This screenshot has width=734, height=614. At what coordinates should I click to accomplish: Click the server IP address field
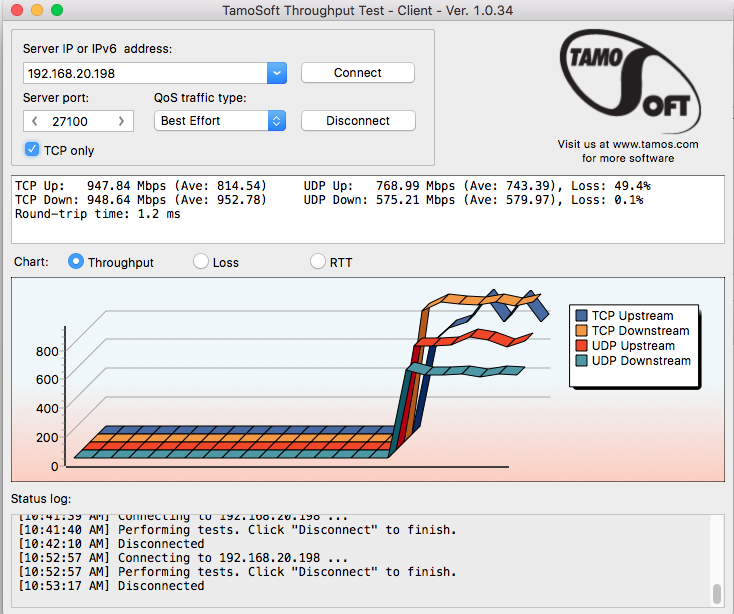[145, 73]
